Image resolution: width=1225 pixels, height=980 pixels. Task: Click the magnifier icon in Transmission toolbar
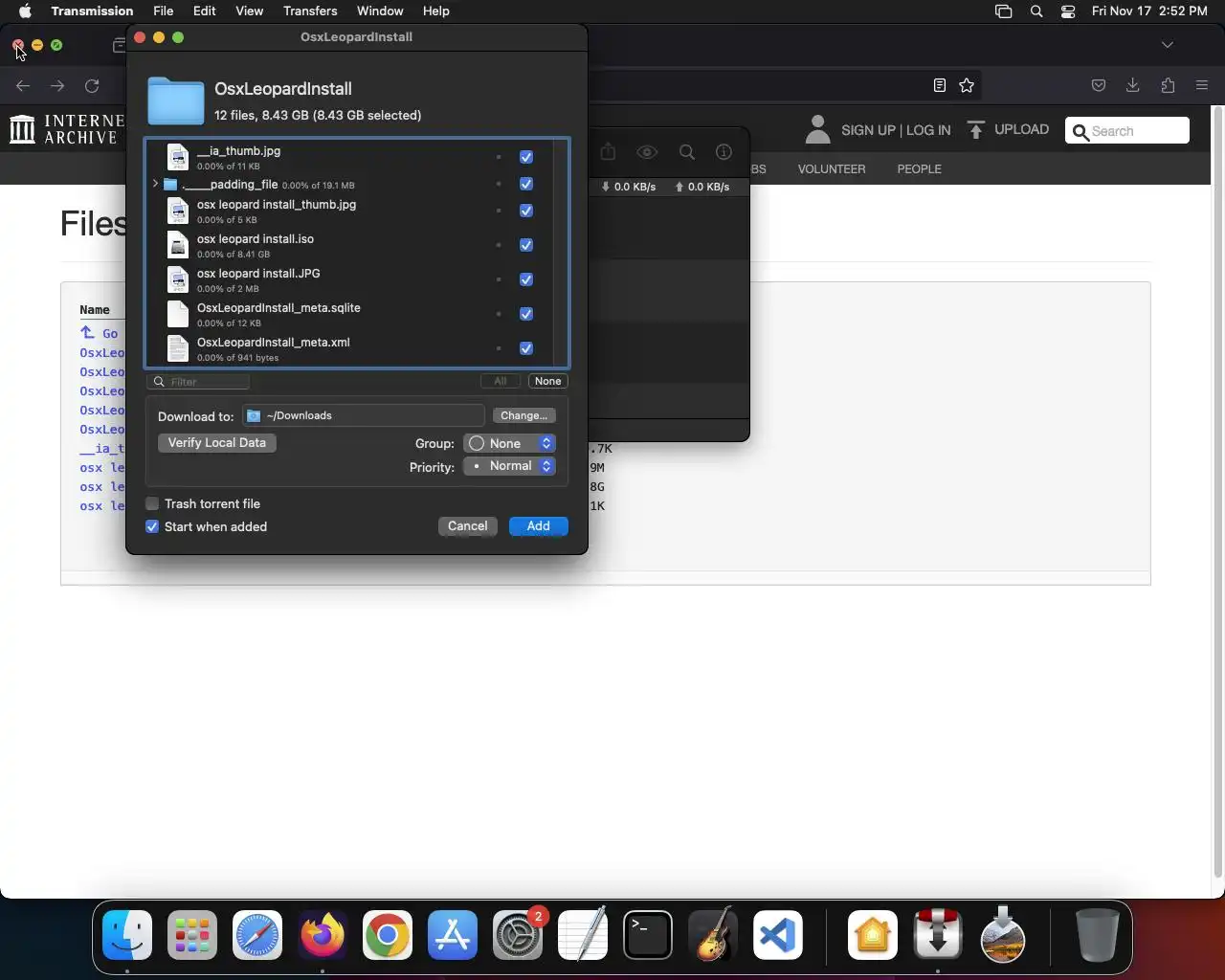[x=686, y=152]
